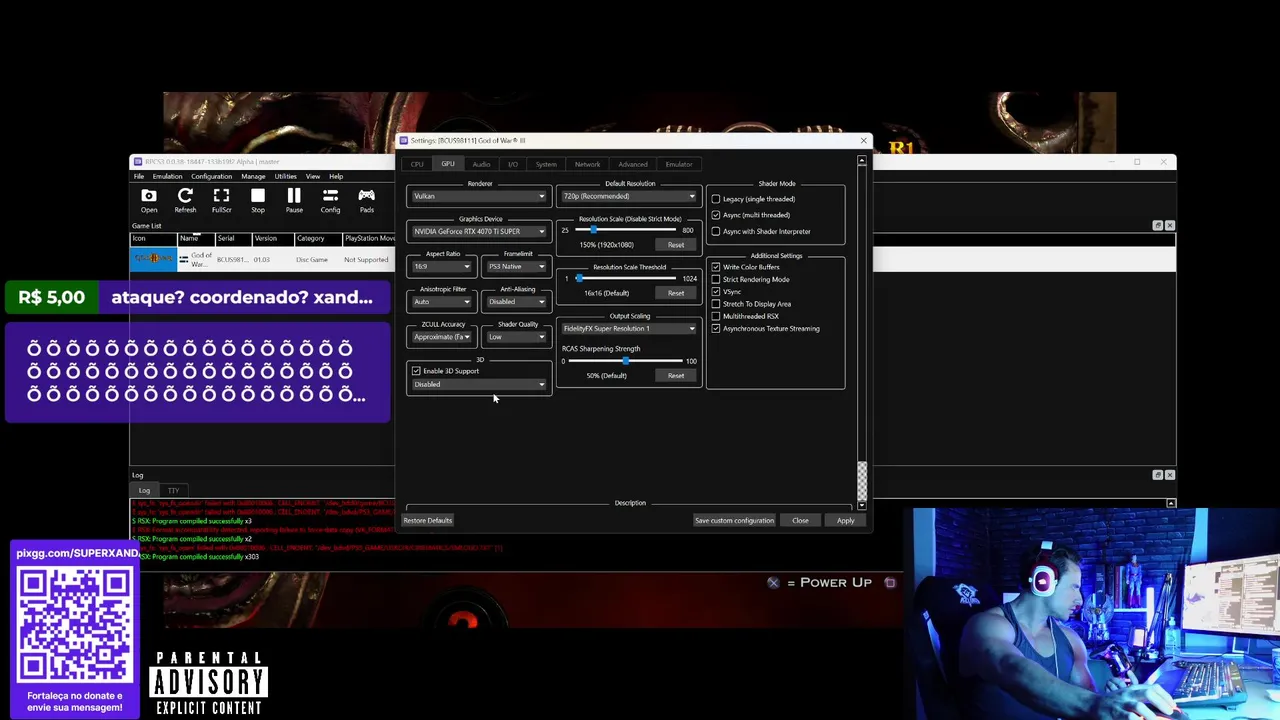Switch to the Audio settings tab
Image resolution: width=1280 pixels, height=720 pixels.
(481, 164)
